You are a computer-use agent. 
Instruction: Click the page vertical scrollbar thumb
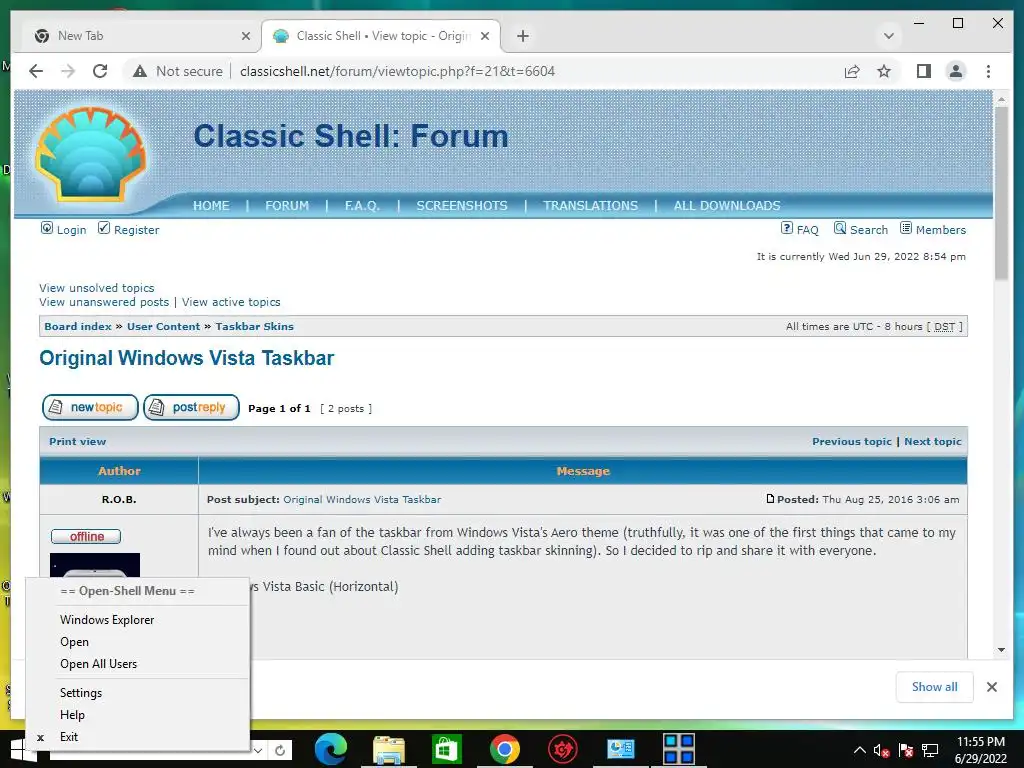point(1001,193)
